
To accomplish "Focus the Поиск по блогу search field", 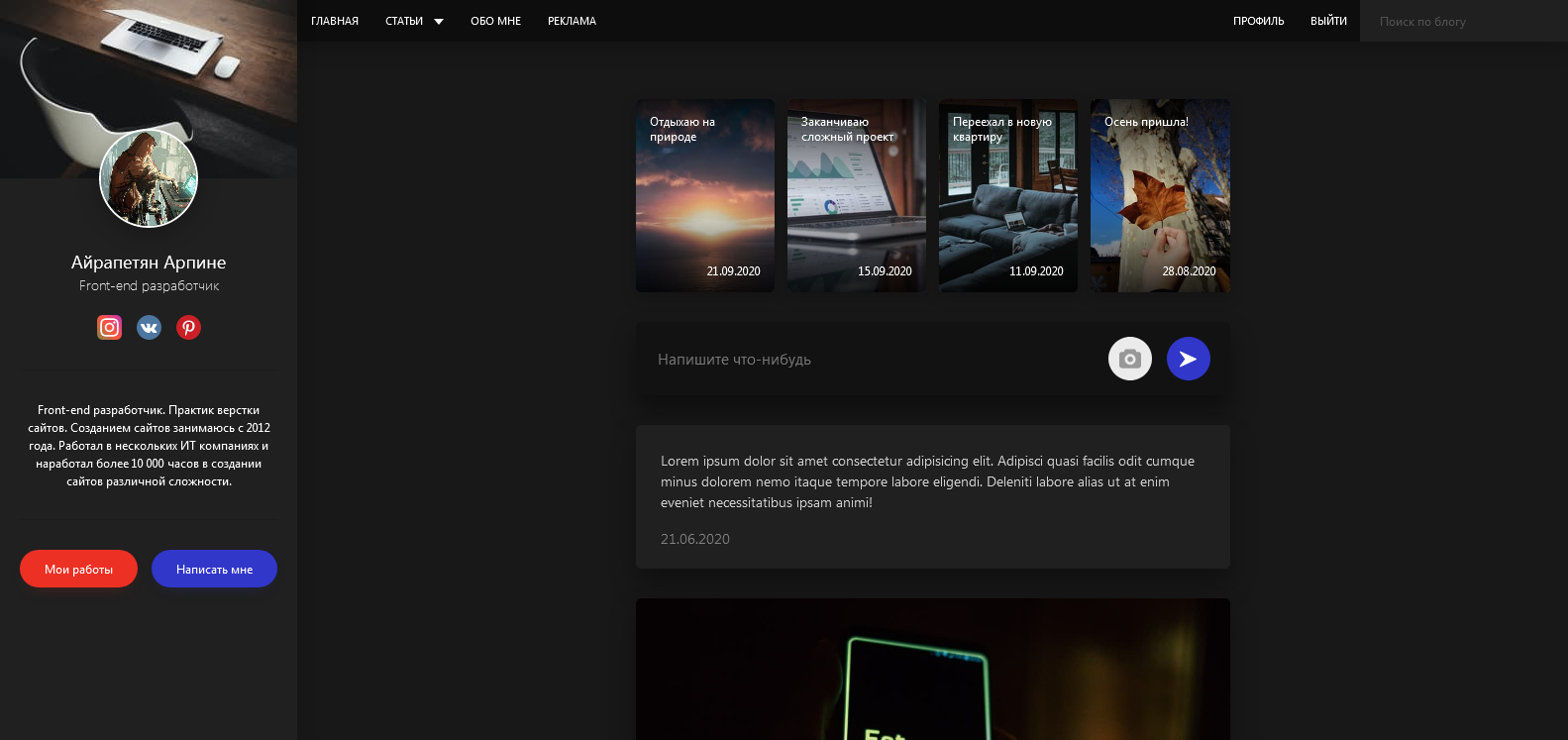I will coord(1462,21).
